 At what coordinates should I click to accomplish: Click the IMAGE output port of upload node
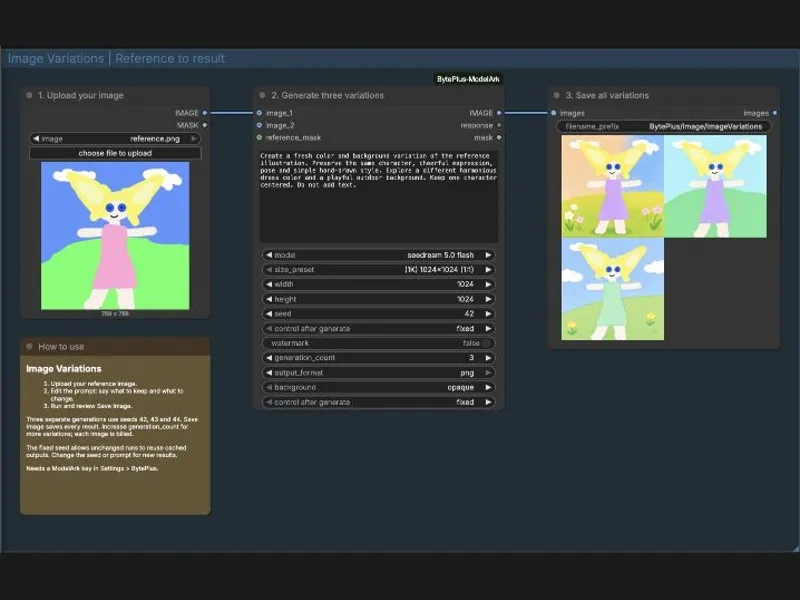pyautogui.click(x=205, y=113)
